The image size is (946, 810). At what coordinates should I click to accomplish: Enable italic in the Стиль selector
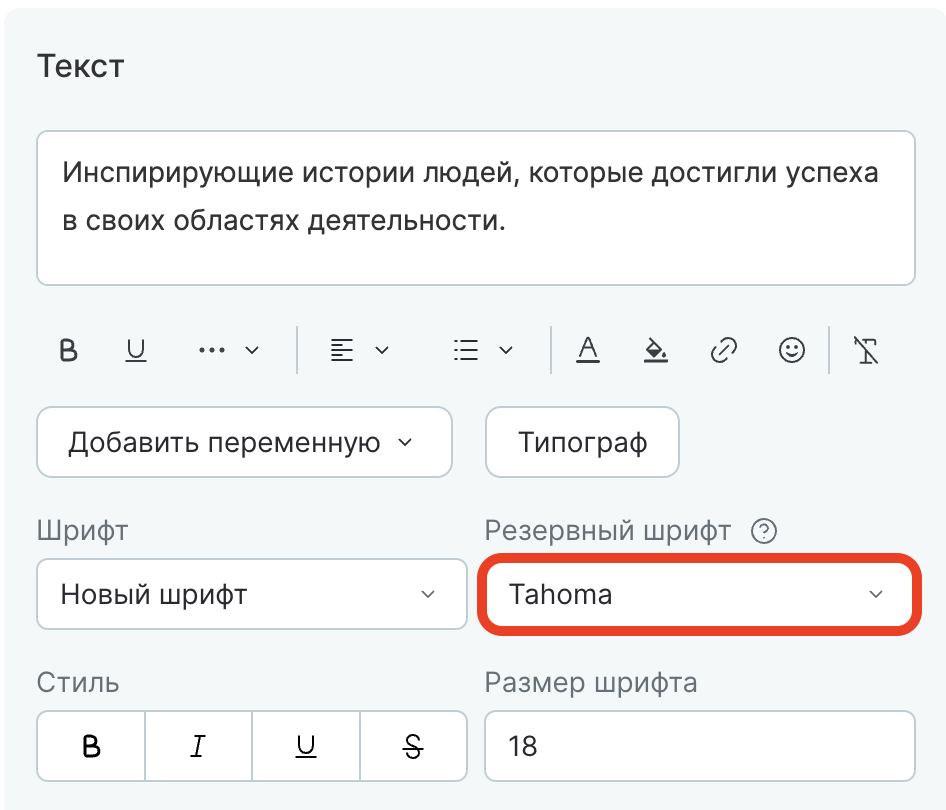198,745
